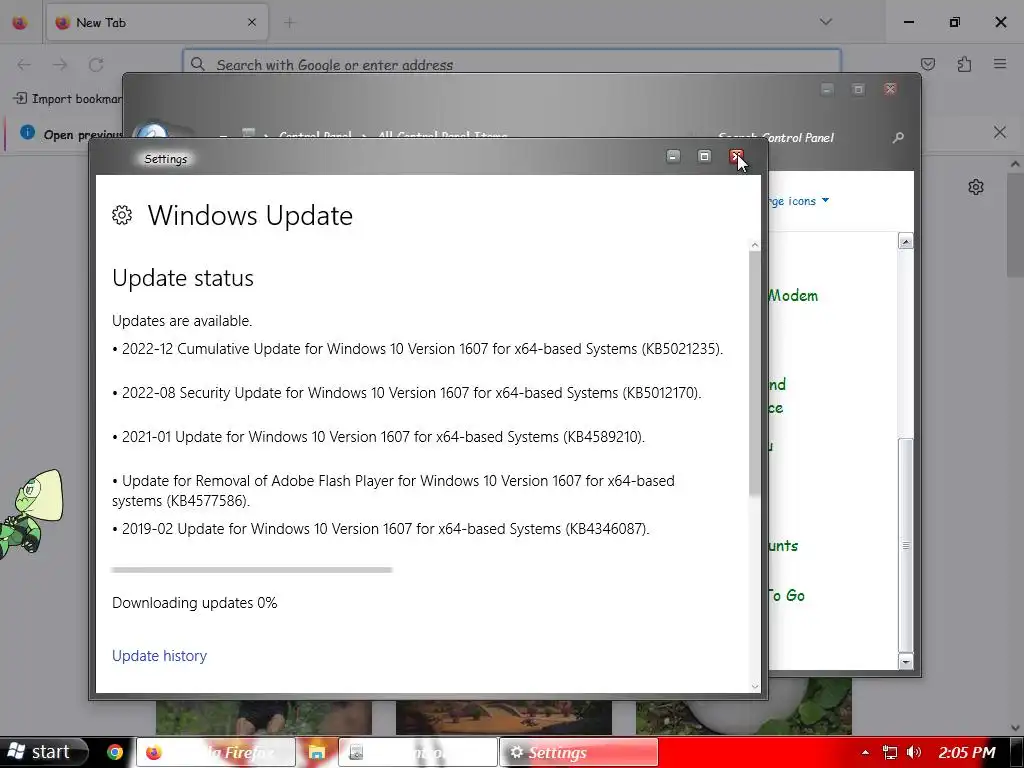The width and height of the screenshot is (1024, 768).
Task: Open the Firefox Pocket save icon
Action: [x=927, y=64]
